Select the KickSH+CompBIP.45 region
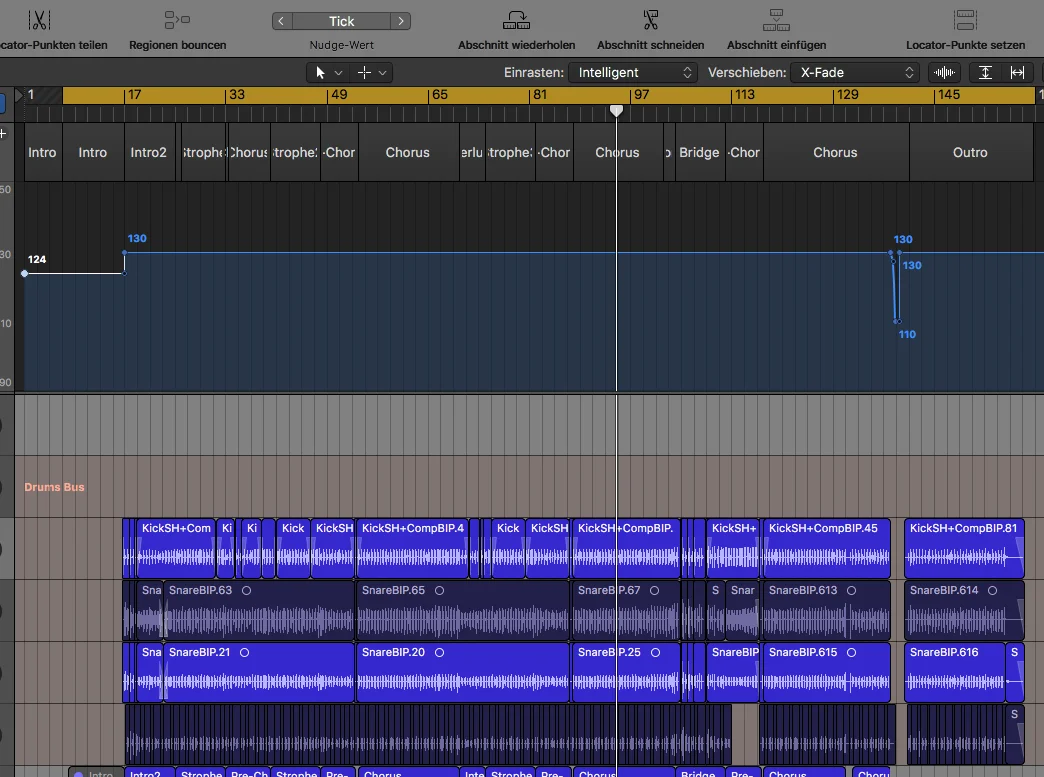 coord(826,549)
